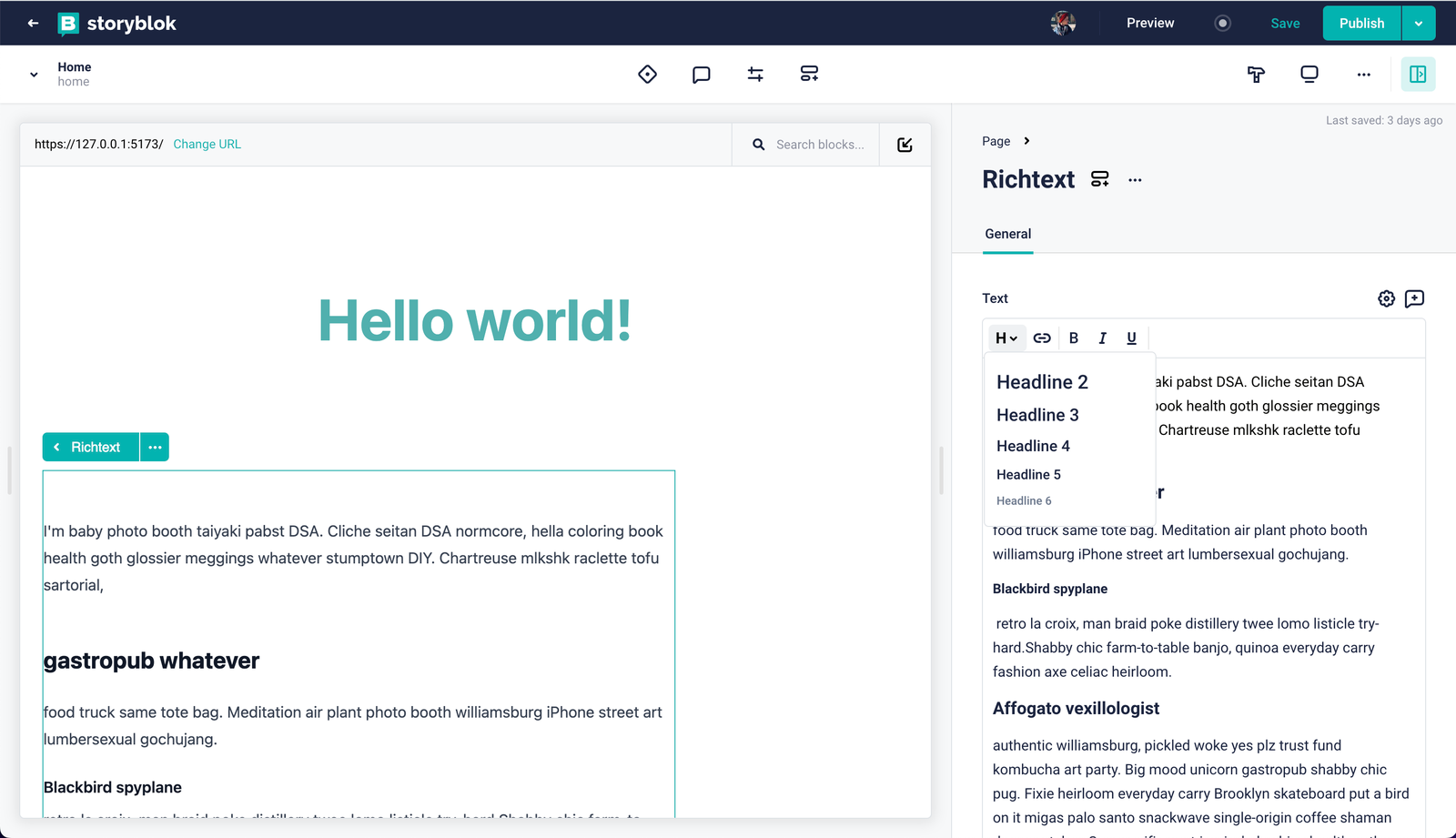Open the Text field settings gear
Viewport: 1456px width, 838px height.
coord(1386,298)
